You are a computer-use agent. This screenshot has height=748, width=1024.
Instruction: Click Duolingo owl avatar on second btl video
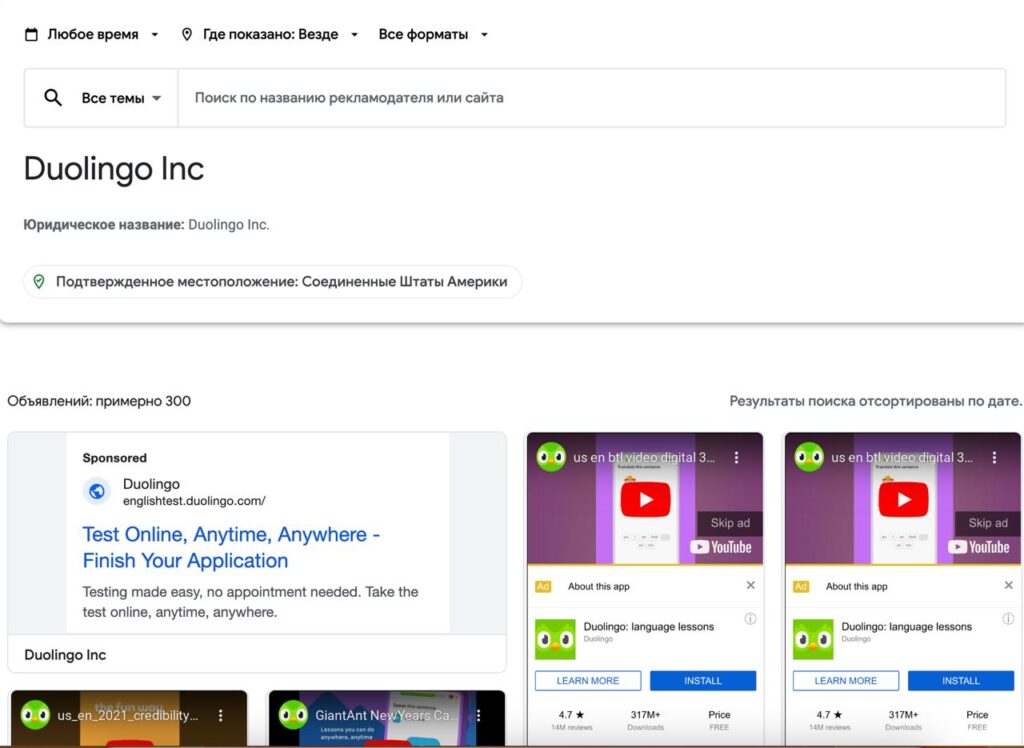[x=808, y=457]
